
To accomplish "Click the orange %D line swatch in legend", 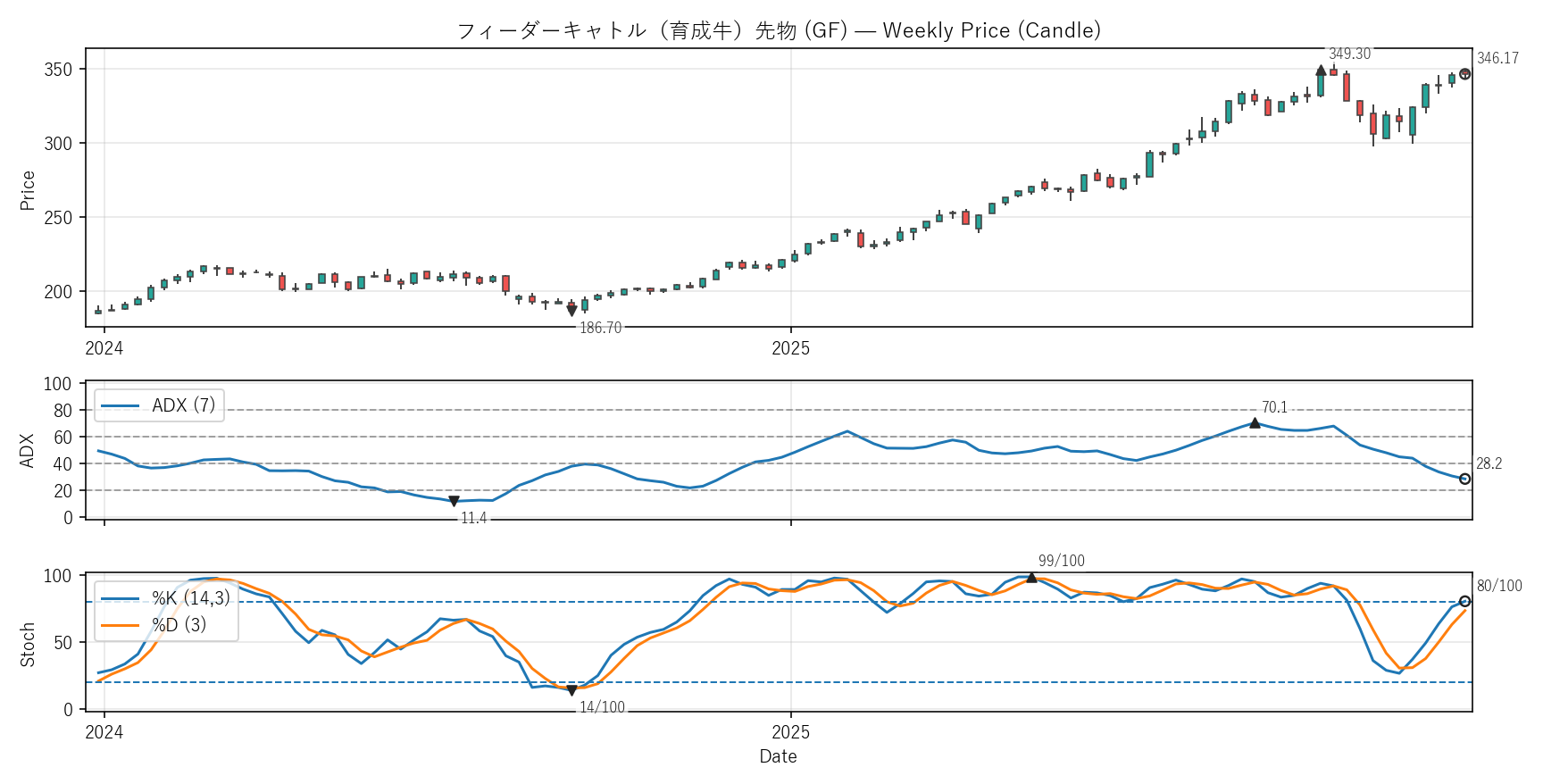I will tap(121, 625).
